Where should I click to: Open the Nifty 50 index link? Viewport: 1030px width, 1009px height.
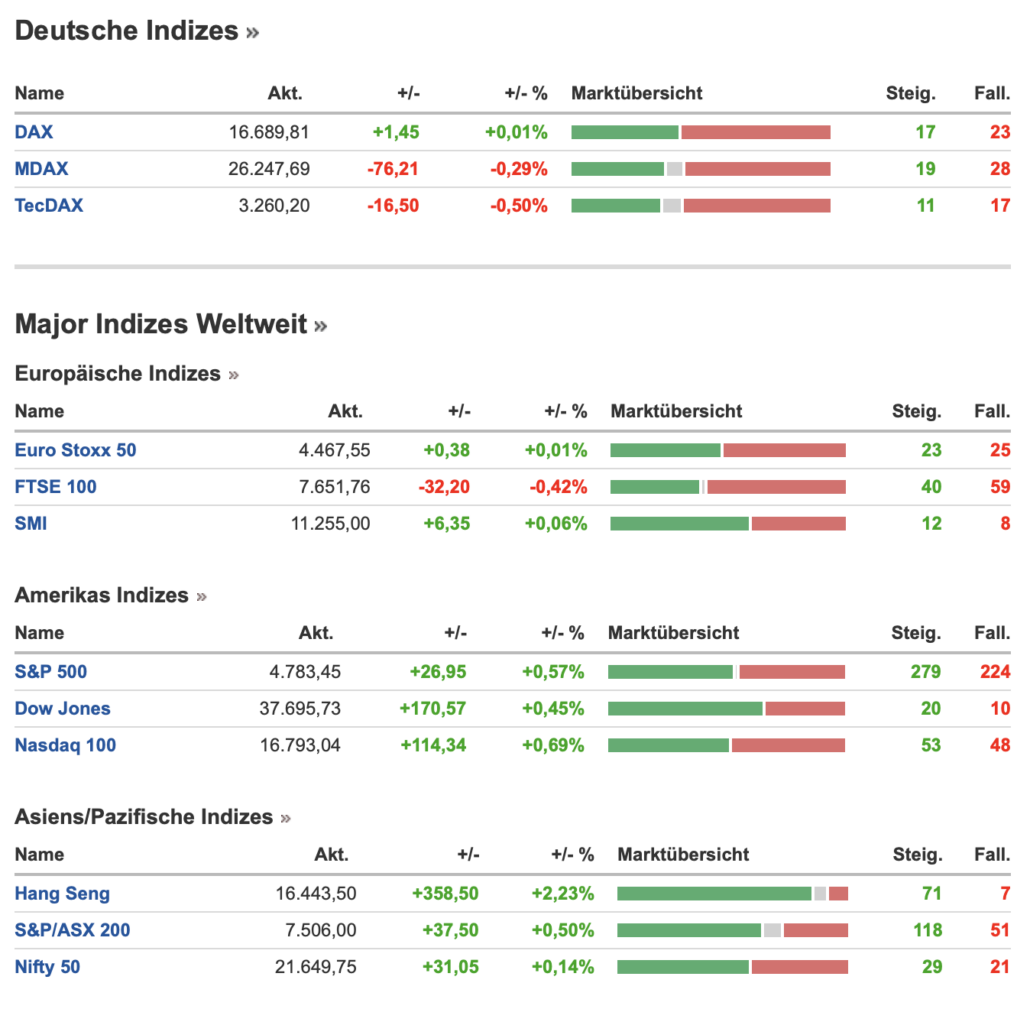(x=47, y=967)
